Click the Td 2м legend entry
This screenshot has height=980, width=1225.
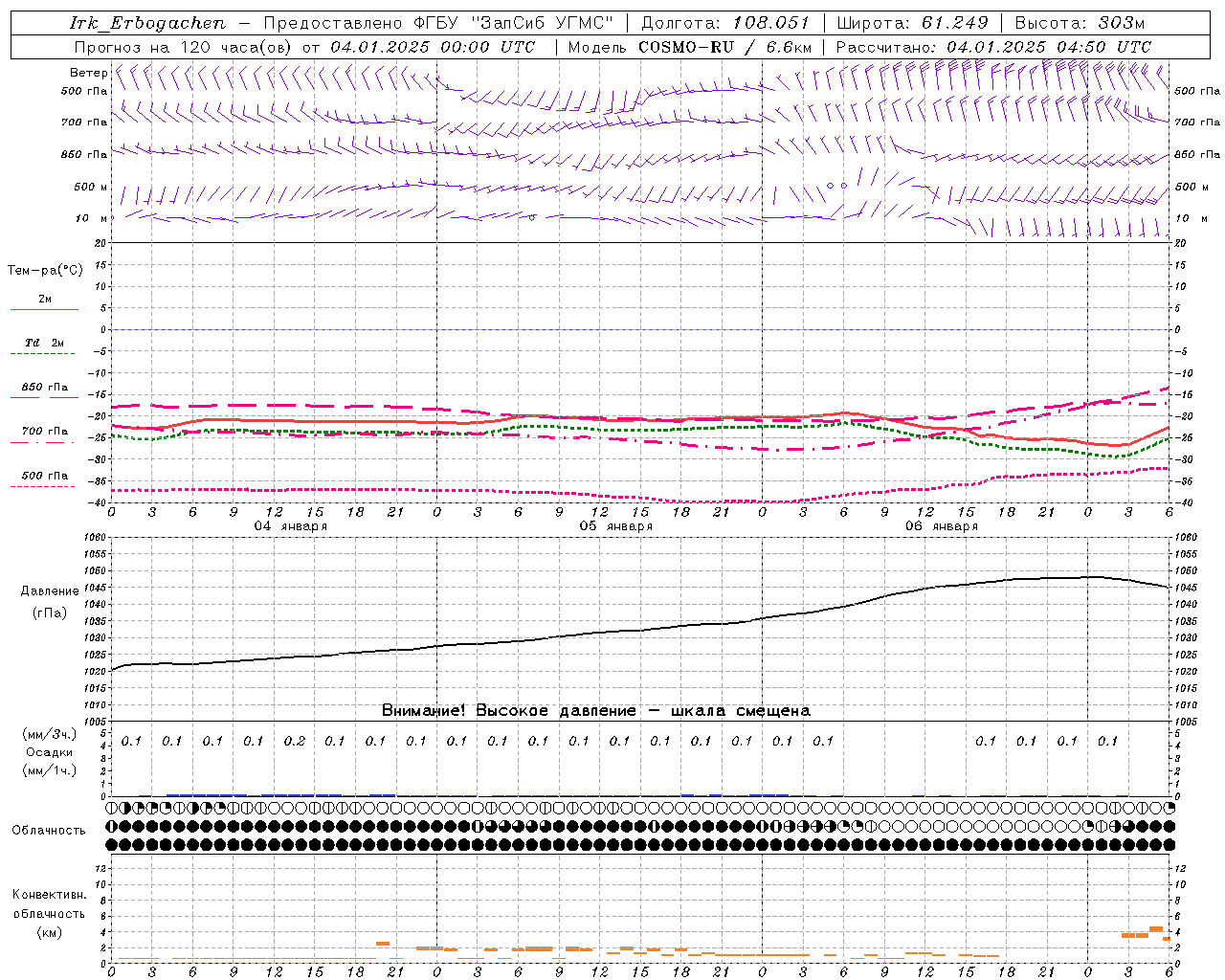tap(45, 343)
